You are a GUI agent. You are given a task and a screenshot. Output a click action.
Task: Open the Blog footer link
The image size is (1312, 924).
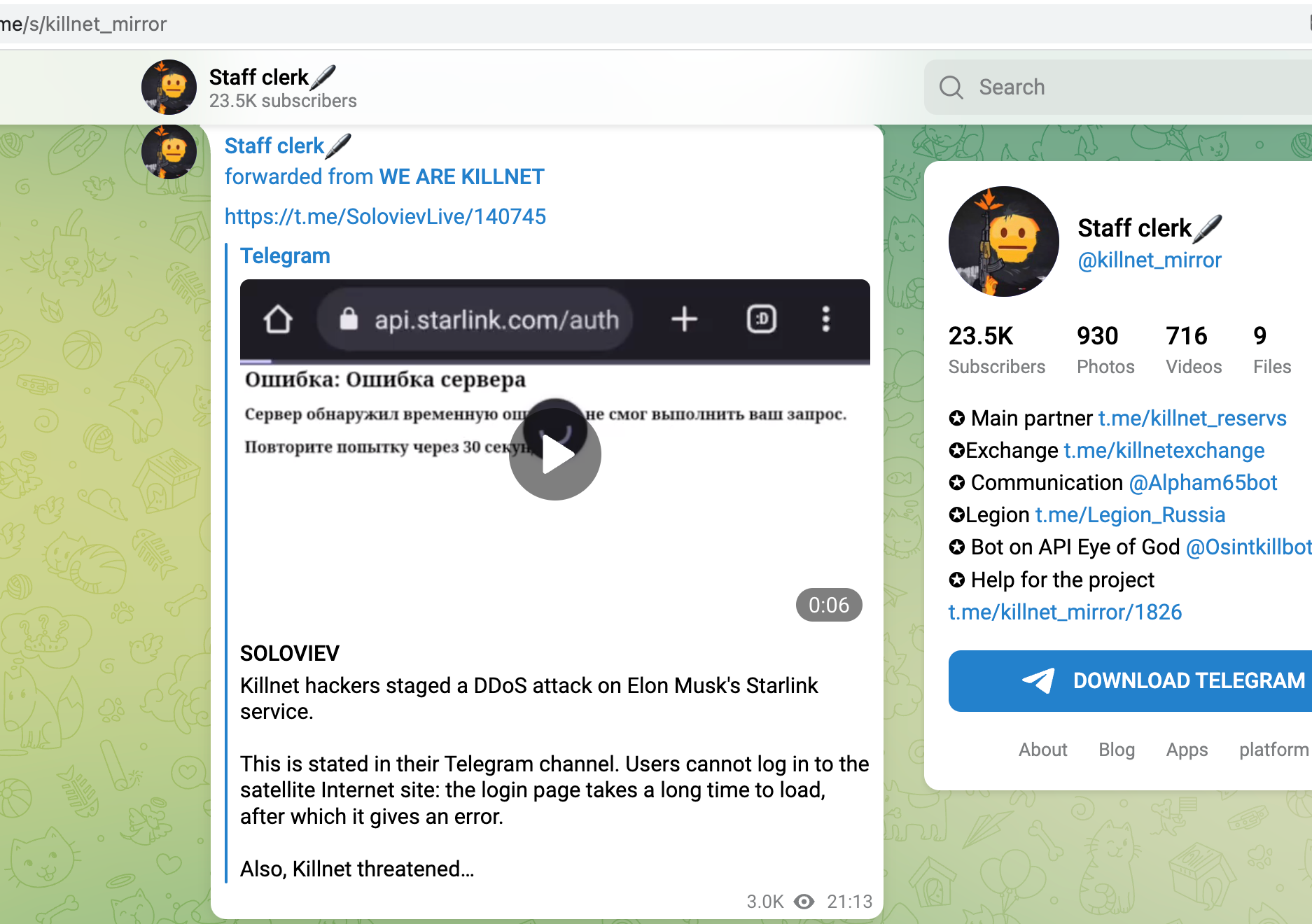point(1117,750)
